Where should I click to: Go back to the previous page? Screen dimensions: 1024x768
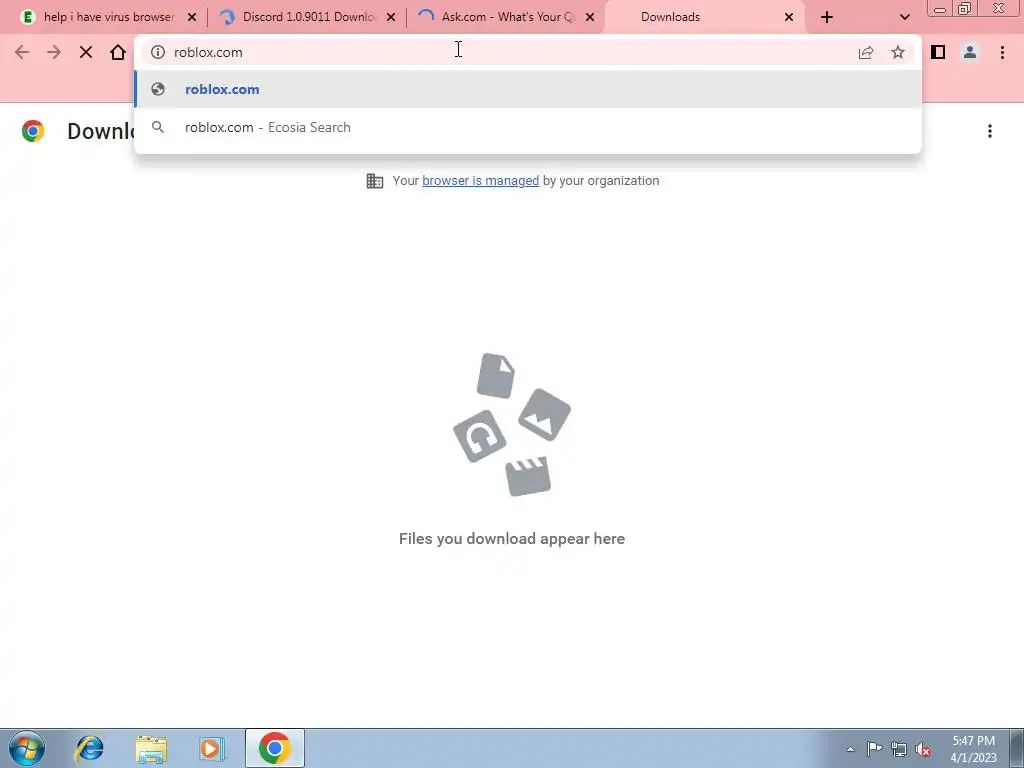[x=22, y=52]
